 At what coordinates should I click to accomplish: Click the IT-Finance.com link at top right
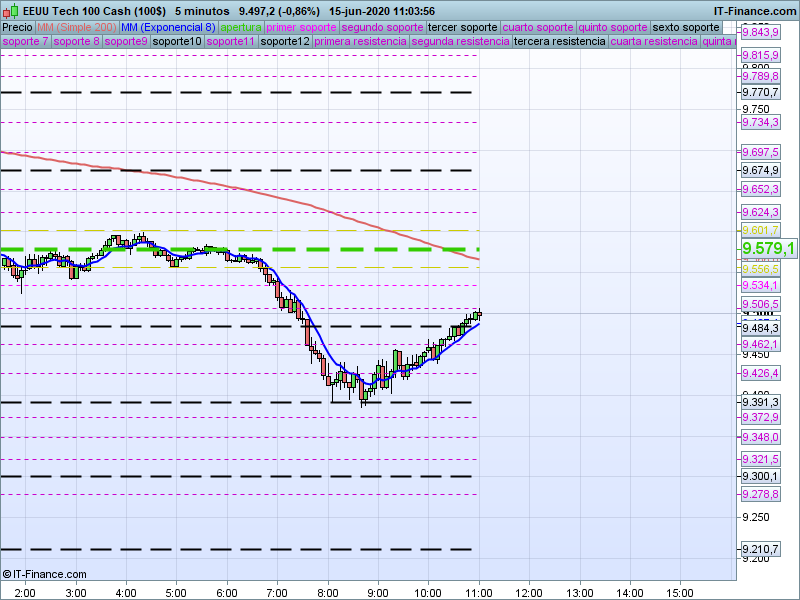click(x=755, y=10)
